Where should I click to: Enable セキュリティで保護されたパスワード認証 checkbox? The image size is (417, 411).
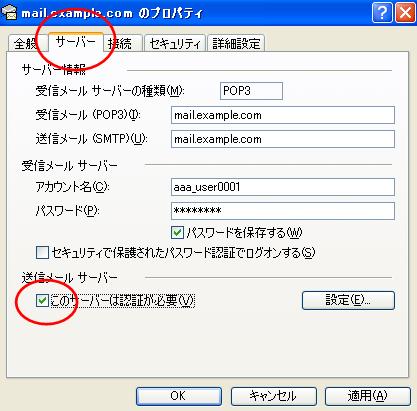coord(42,253)
